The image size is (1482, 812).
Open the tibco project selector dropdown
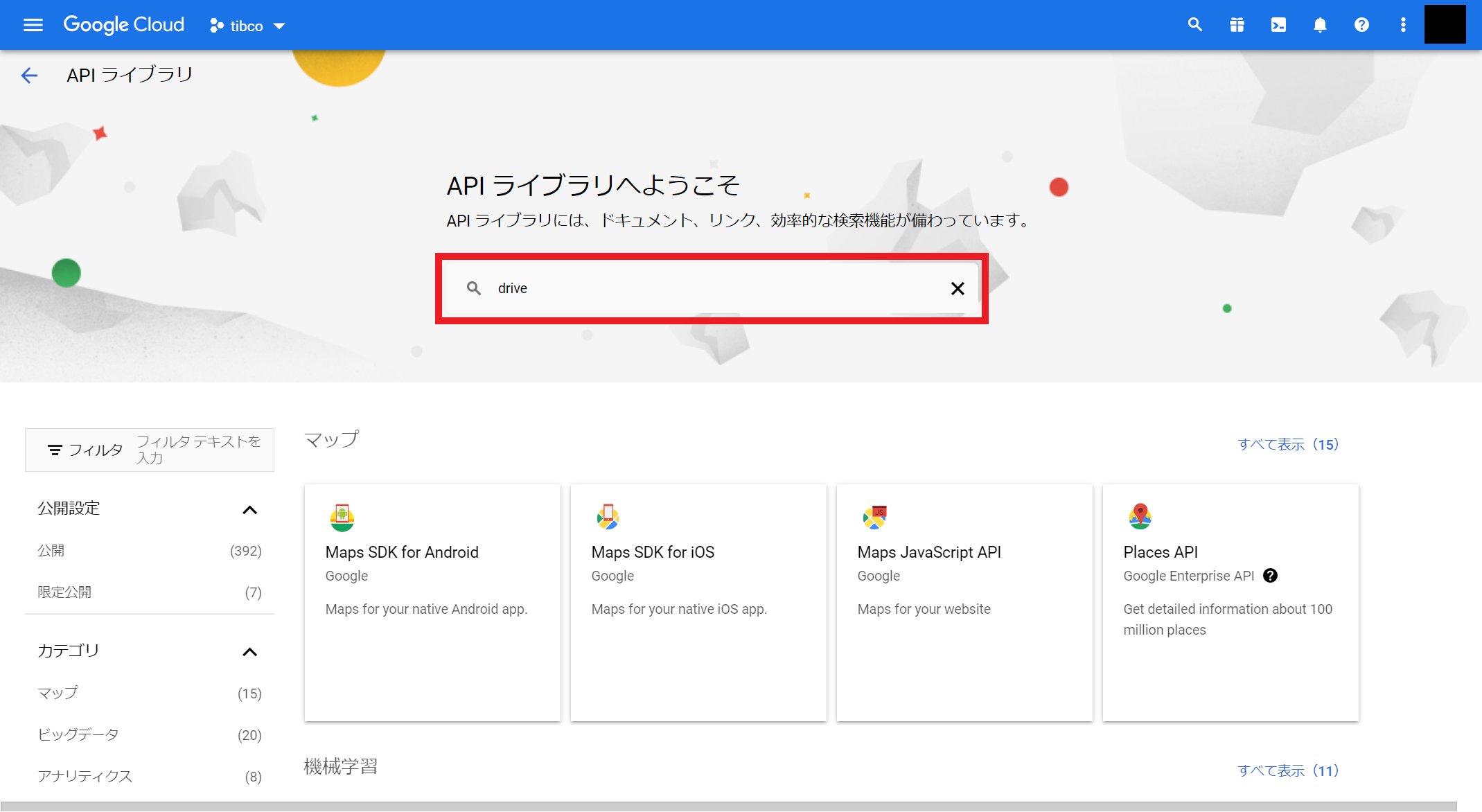(247, 26)
